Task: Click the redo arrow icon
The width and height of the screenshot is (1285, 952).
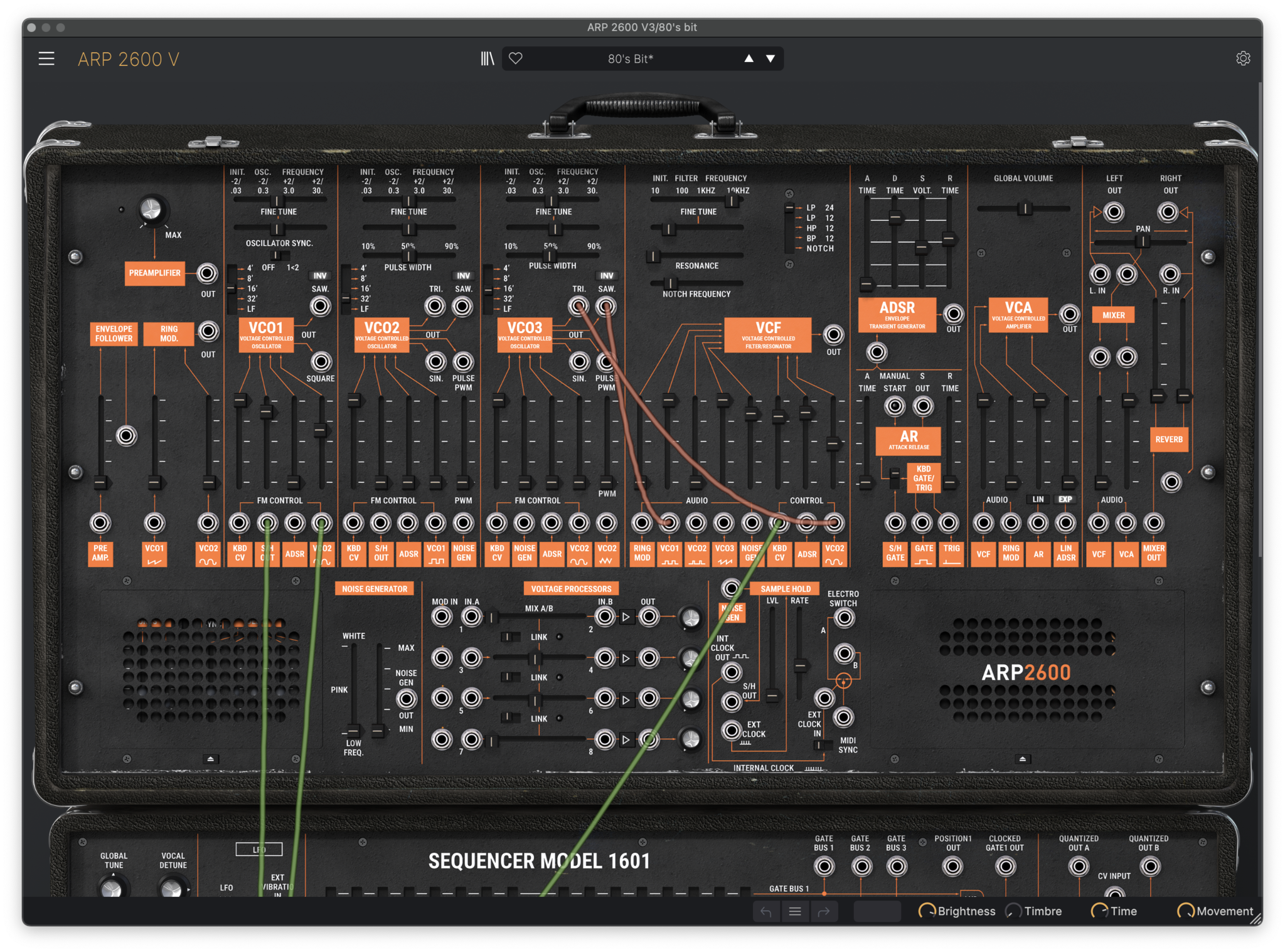Action: 824,912
